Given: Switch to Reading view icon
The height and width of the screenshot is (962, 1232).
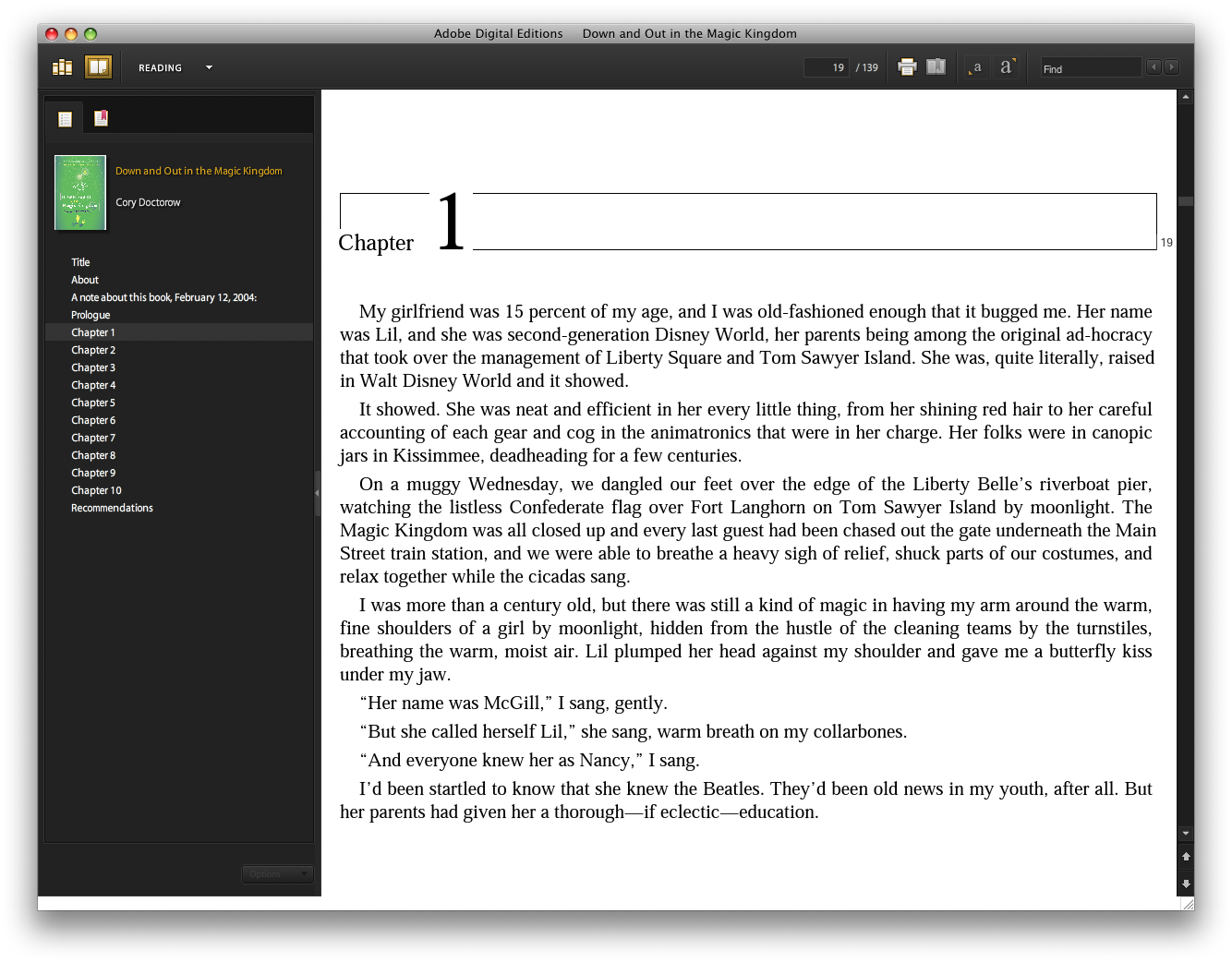Looking at the screenshot, I should coord(98,67).
